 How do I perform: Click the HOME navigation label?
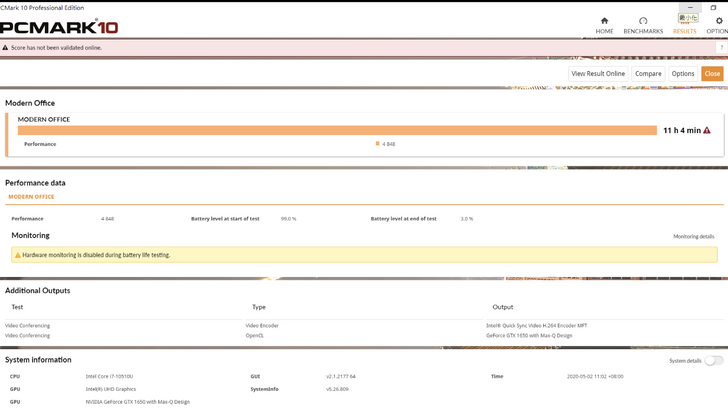[x=604, y=31]
